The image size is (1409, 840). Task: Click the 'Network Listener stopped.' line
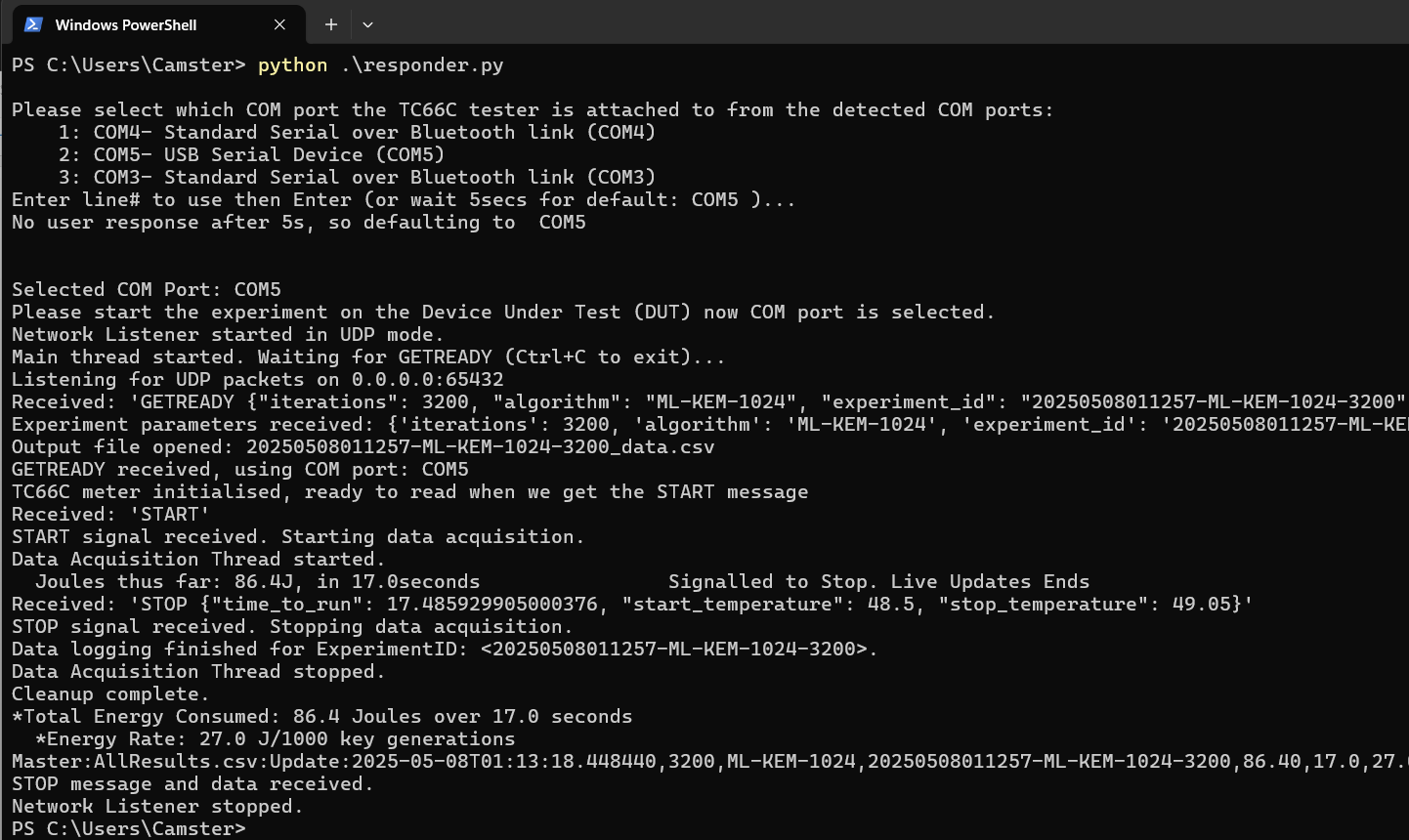coord(157,807)
